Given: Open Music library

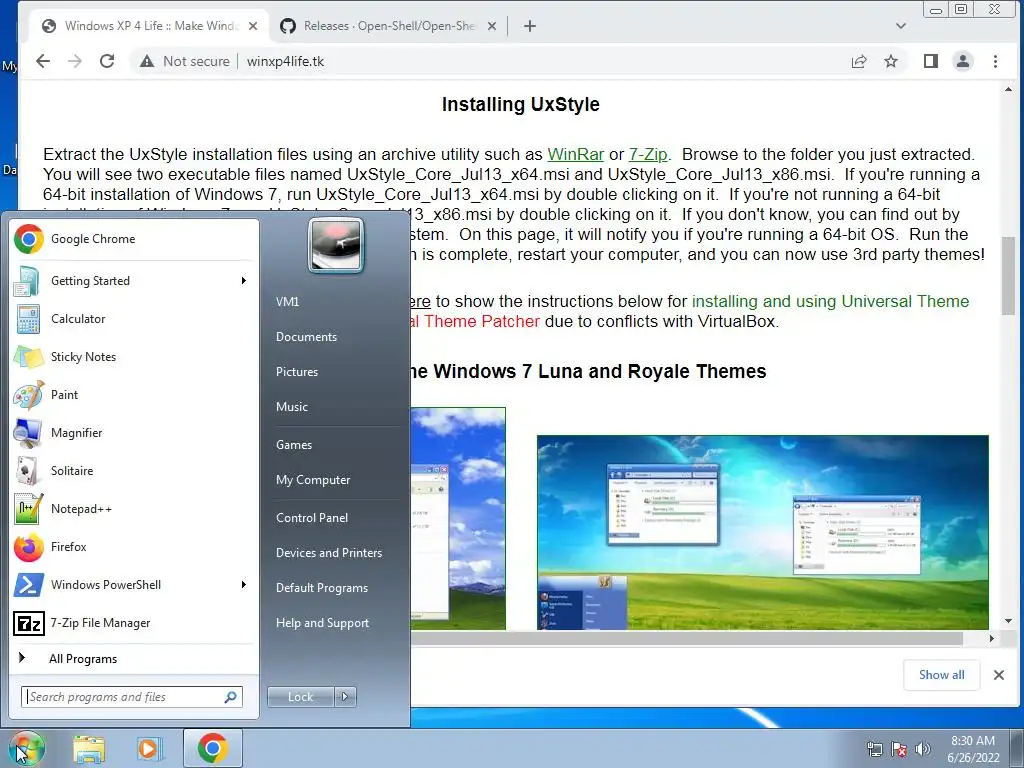Looking at the screenshot, I should pos(291,407).
